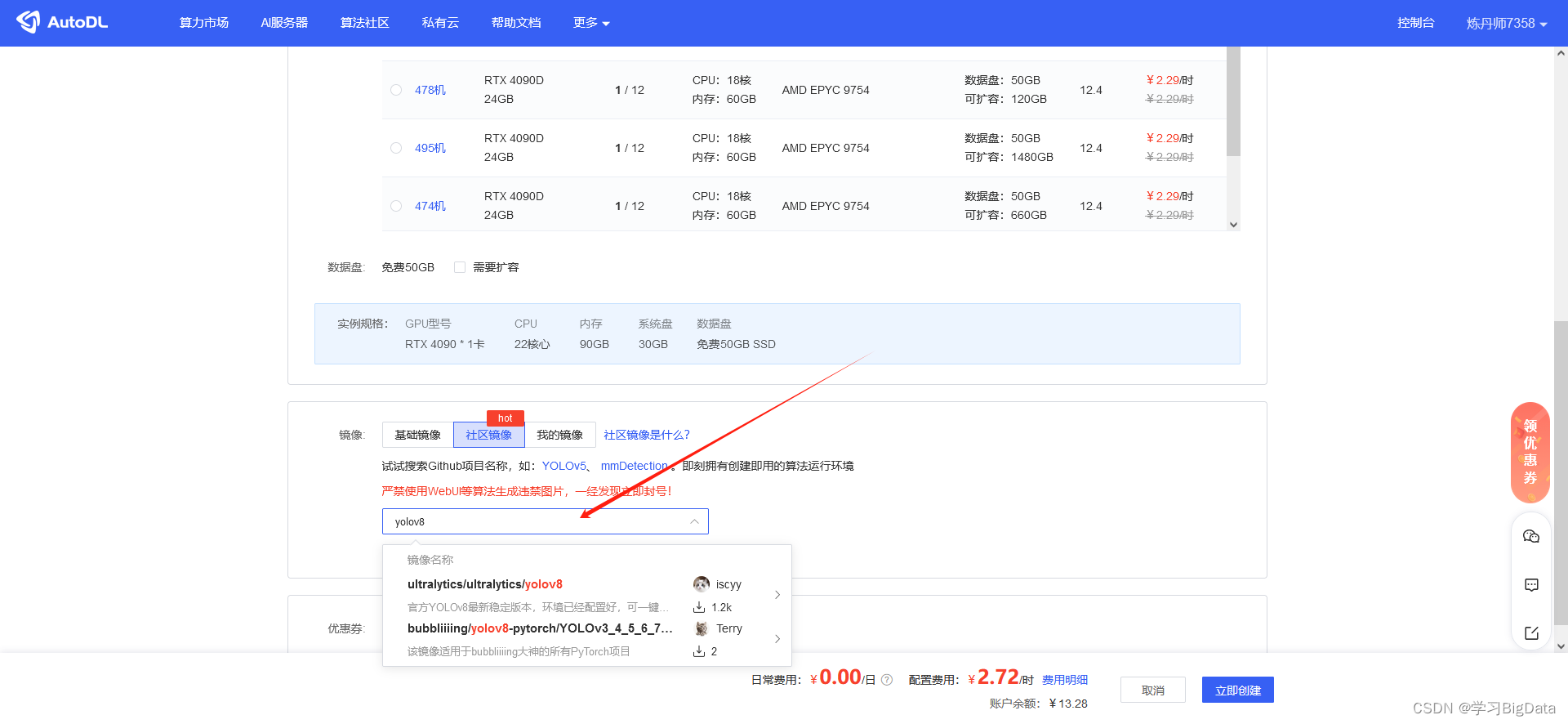
Task: Click the YOLOv5 example link
Action: [x=564, y=466]
